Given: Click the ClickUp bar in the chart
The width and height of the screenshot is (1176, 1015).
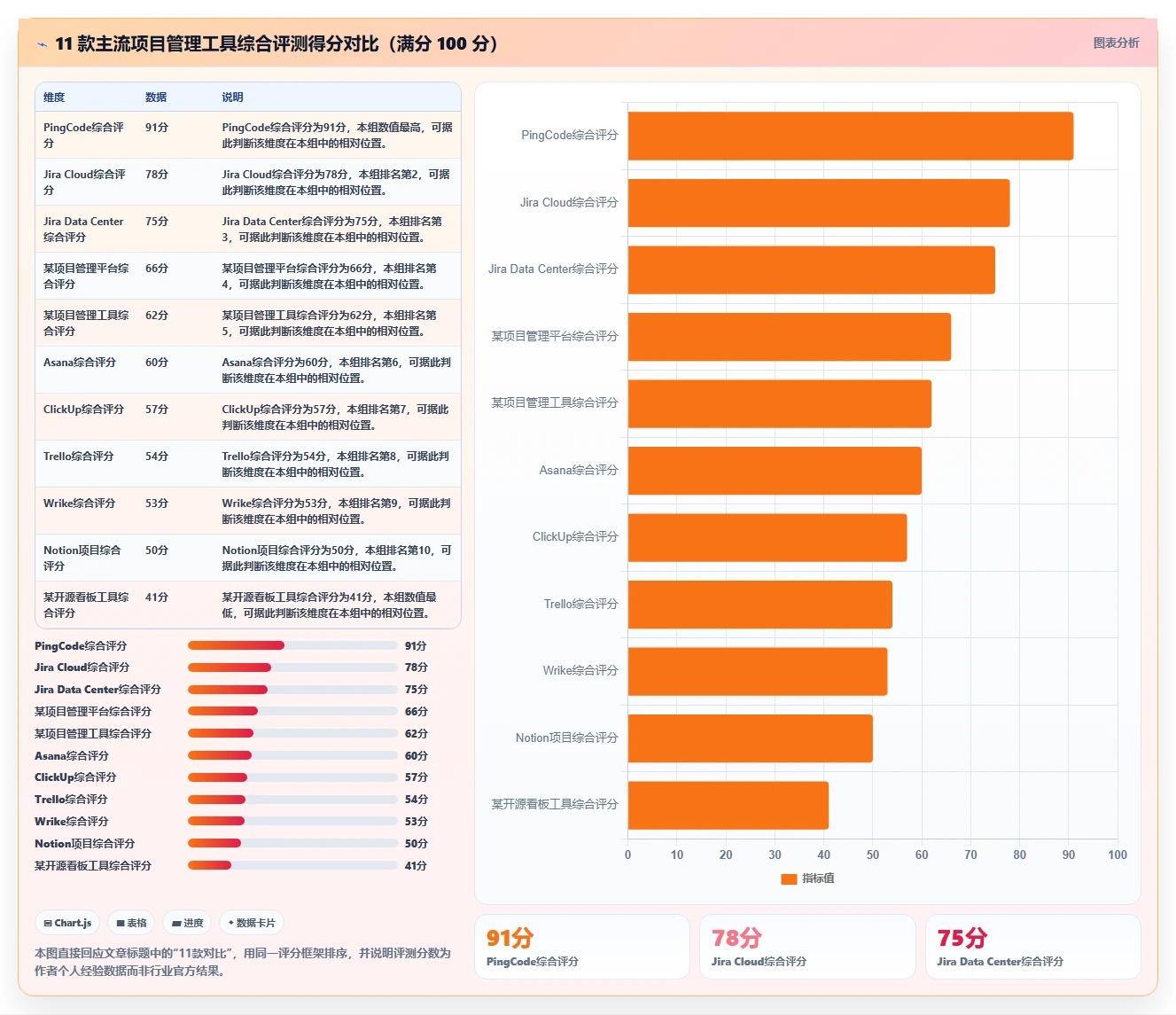Looking at the screenshot, I should [x=767, y=537].
